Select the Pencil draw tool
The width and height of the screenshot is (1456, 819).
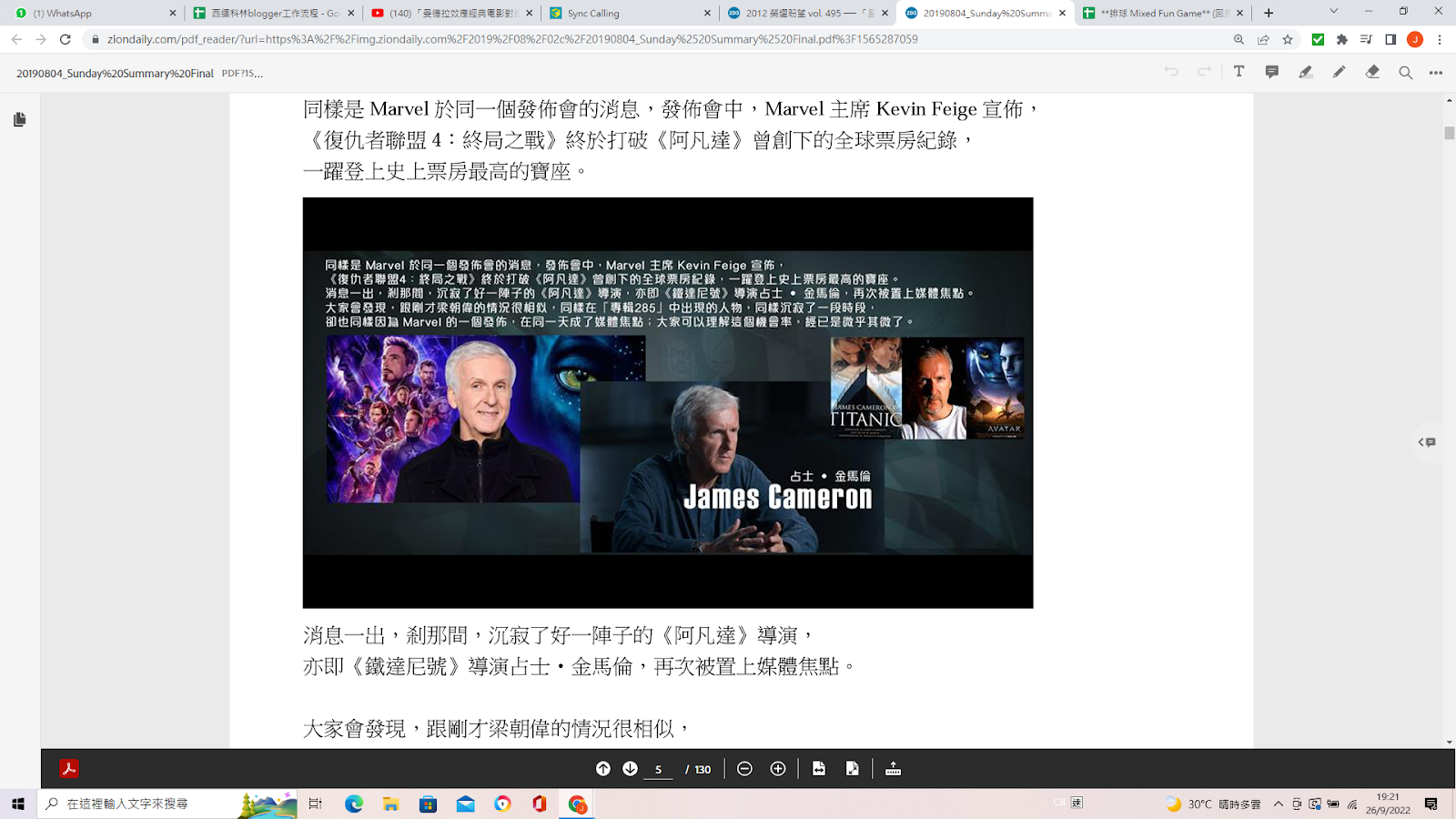[1339, 72]
